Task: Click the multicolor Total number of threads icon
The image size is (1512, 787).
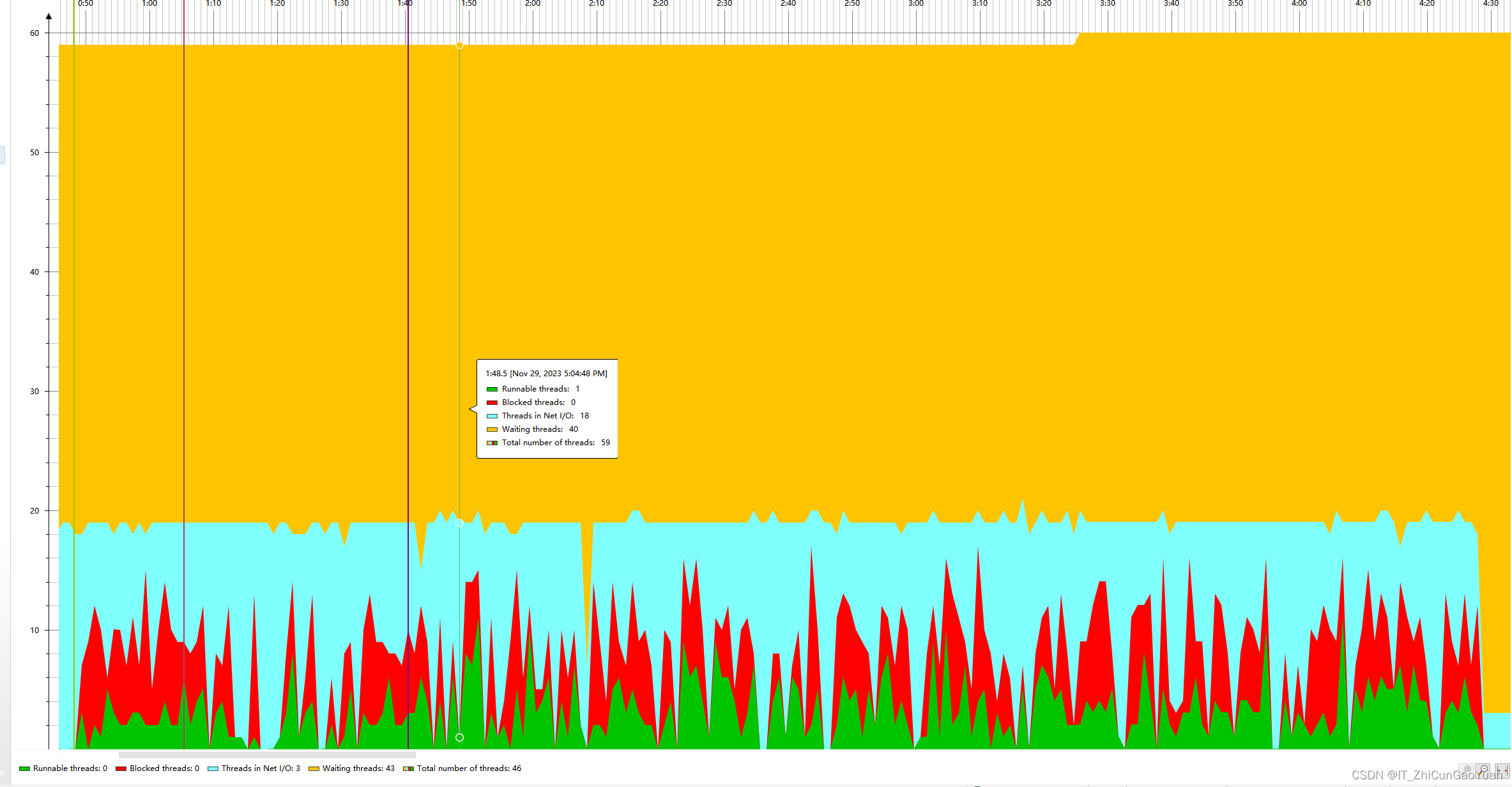Action: 408,768
